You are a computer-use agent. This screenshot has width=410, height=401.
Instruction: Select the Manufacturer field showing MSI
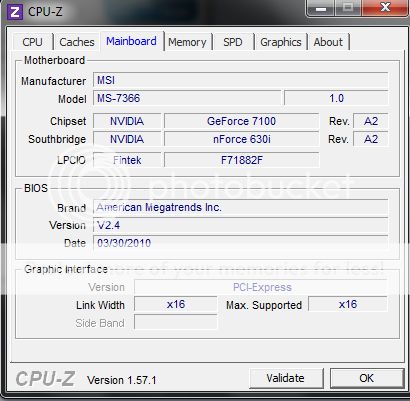tap(240, 80)
